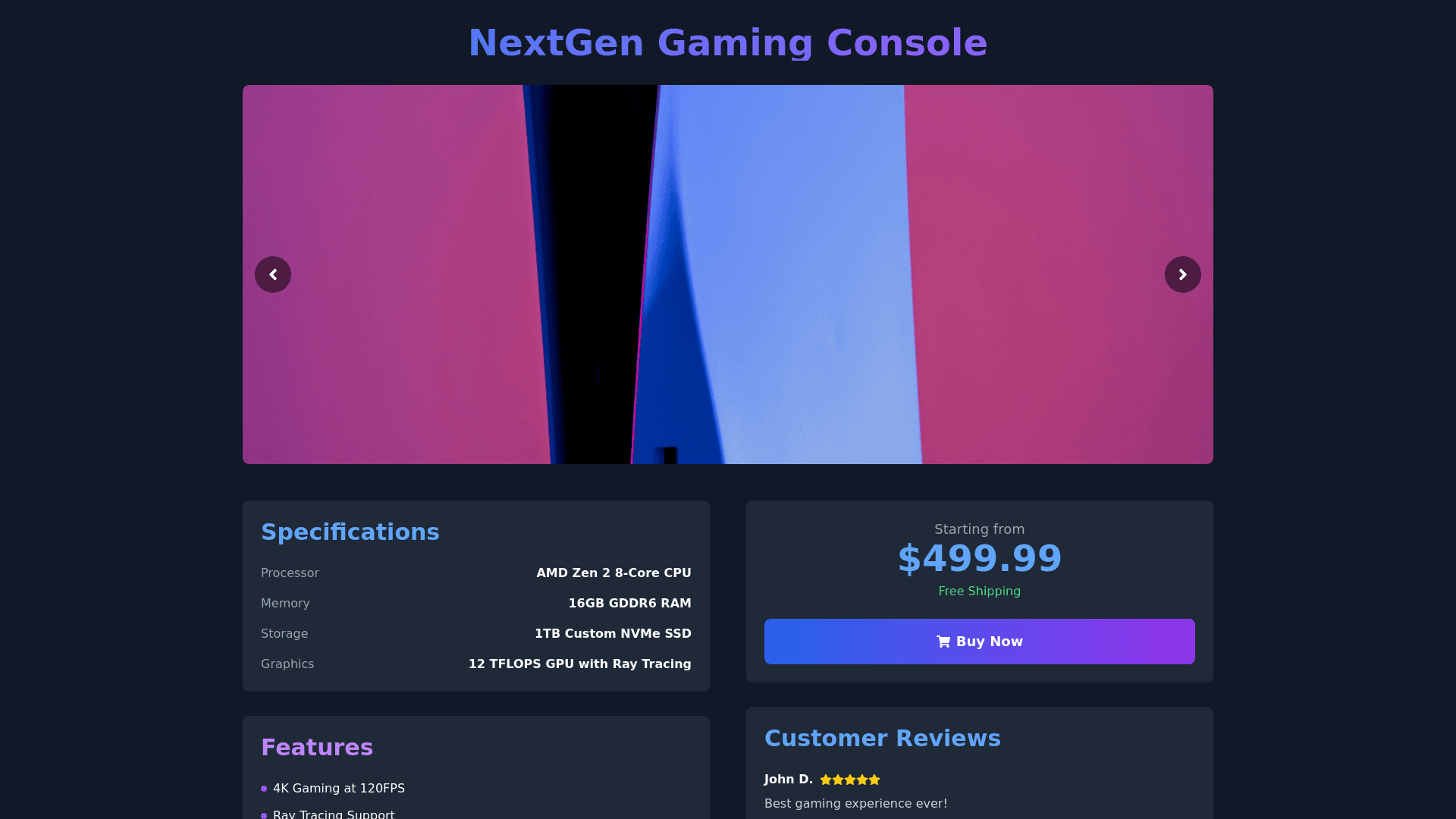
Task: Click the bullet beside Ray Tracing Support
Action: [264, 815]
